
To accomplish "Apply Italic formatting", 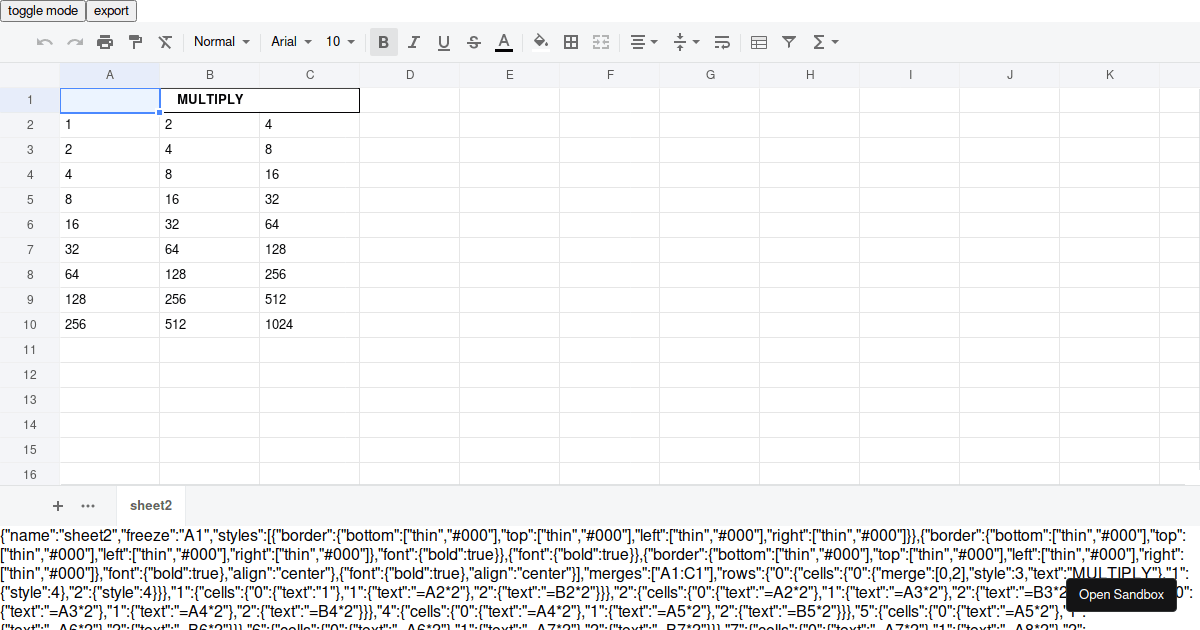I will point(413,41).
